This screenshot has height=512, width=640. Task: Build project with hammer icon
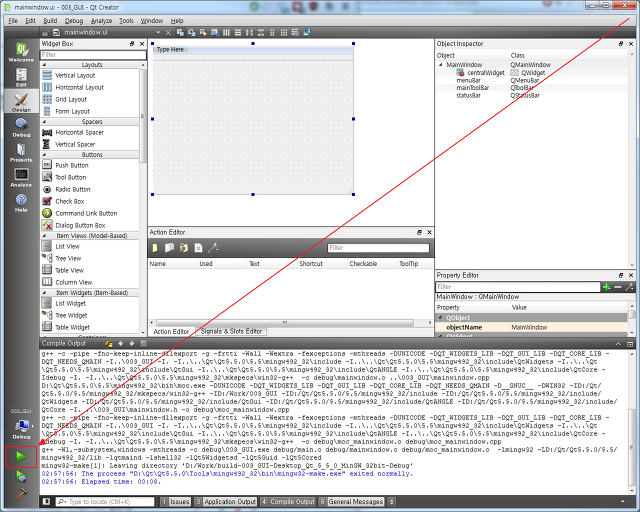click(21, 494)
